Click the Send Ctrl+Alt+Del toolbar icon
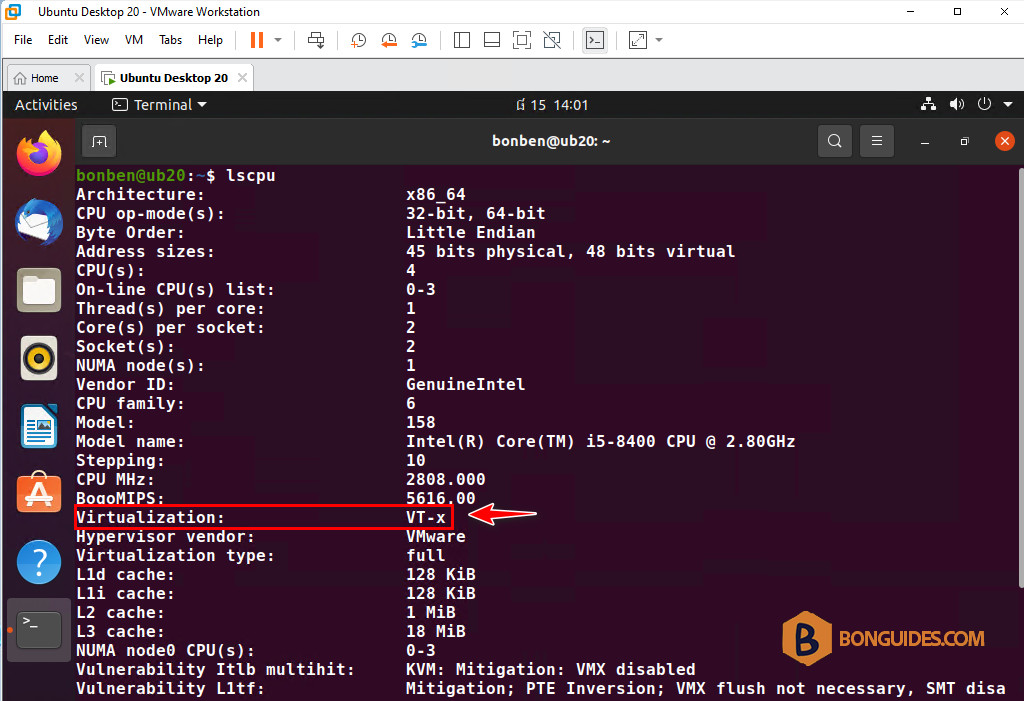Image resolution: width=1024 pixels, height=701 pixels. coord(316,40)
